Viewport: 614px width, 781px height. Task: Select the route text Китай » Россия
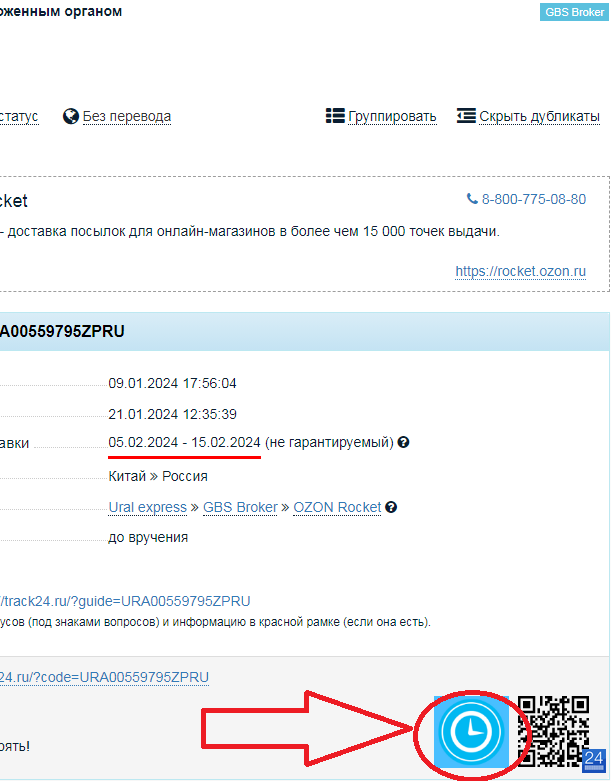(x=158, y=476)
